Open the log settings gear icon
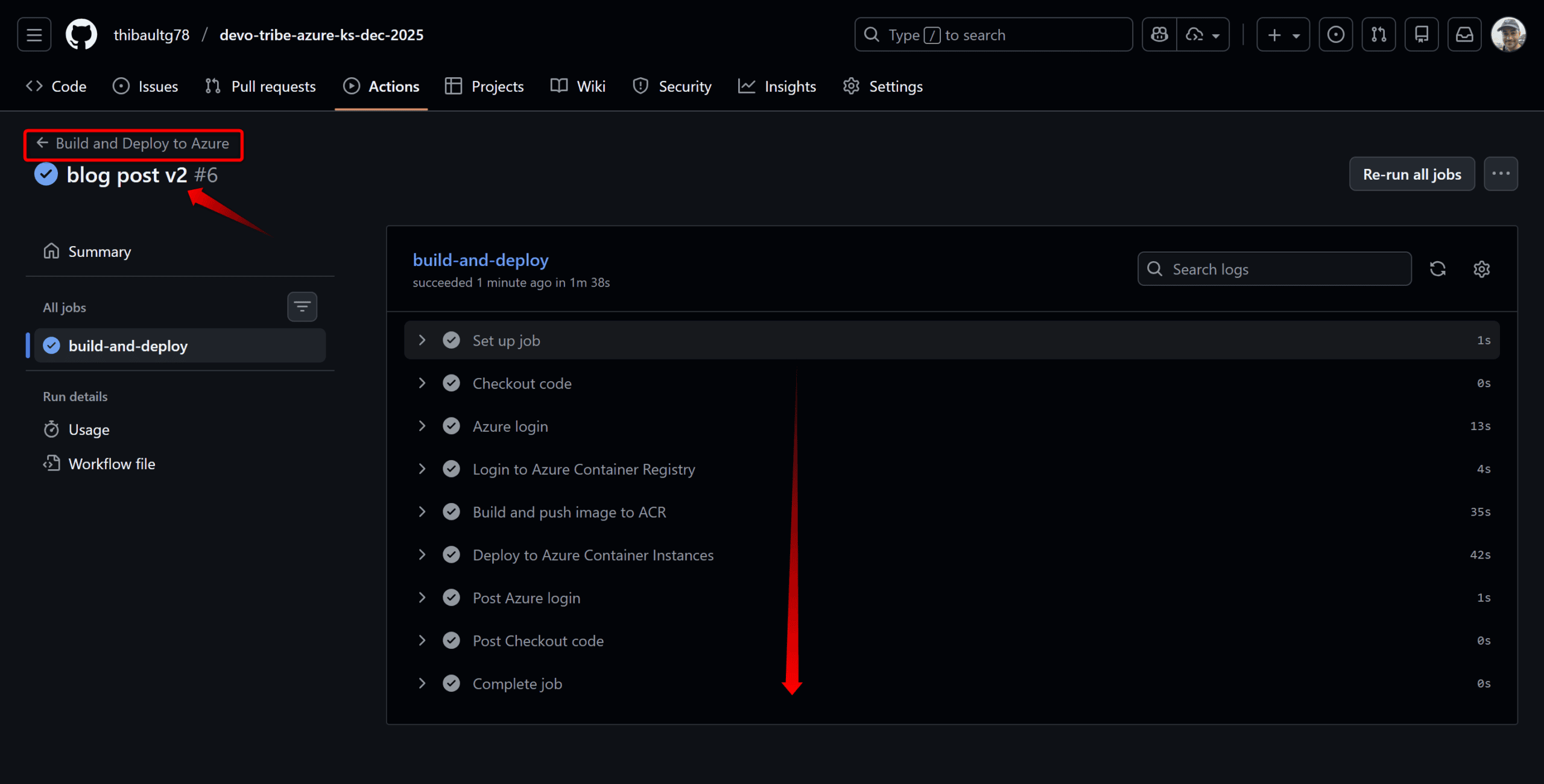Viewport: 1544px width, 784px height. tap(1482, 269)
